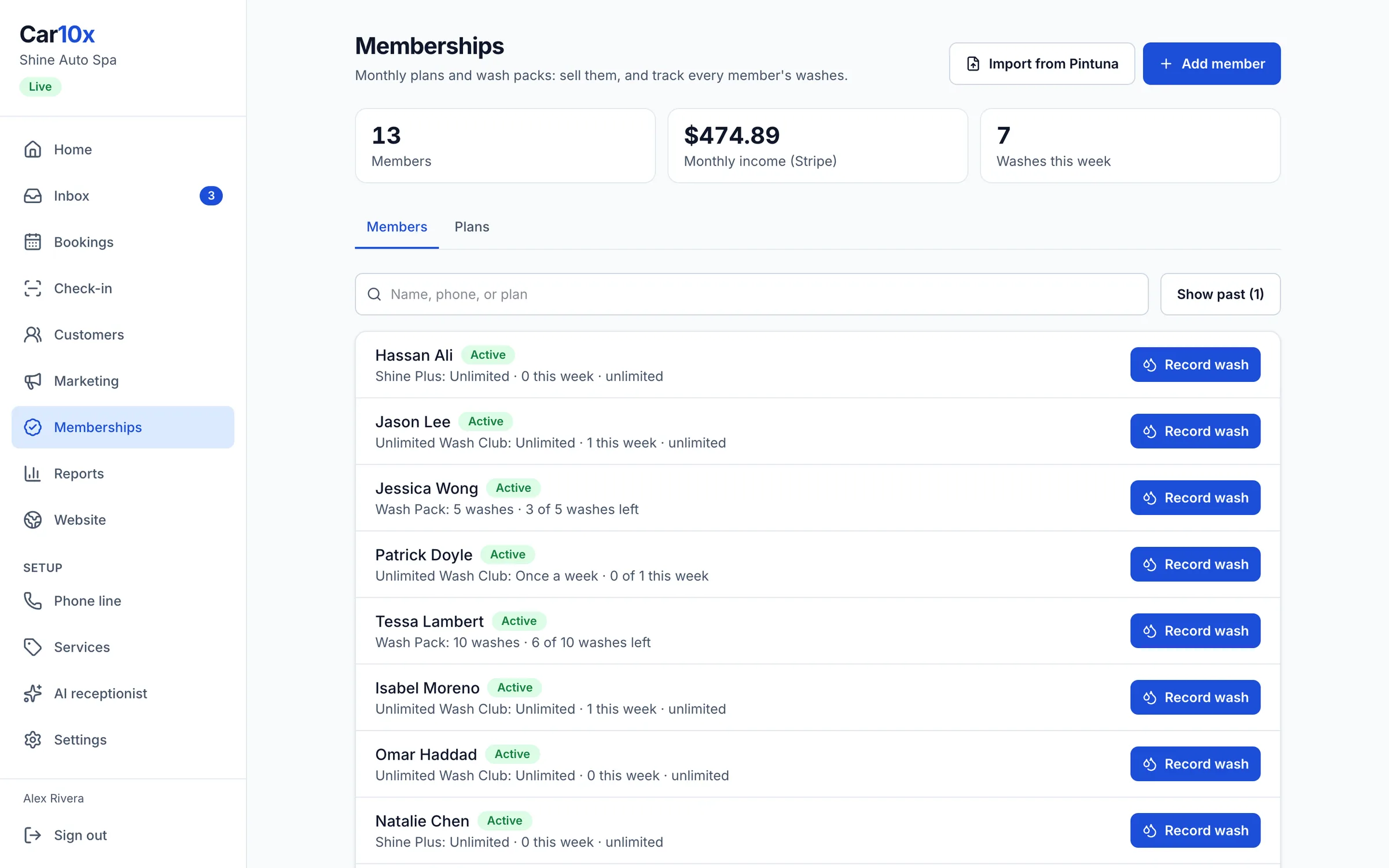Open the AI receptionist sparkle icon
1389x868 pixels.
(32, 693)
